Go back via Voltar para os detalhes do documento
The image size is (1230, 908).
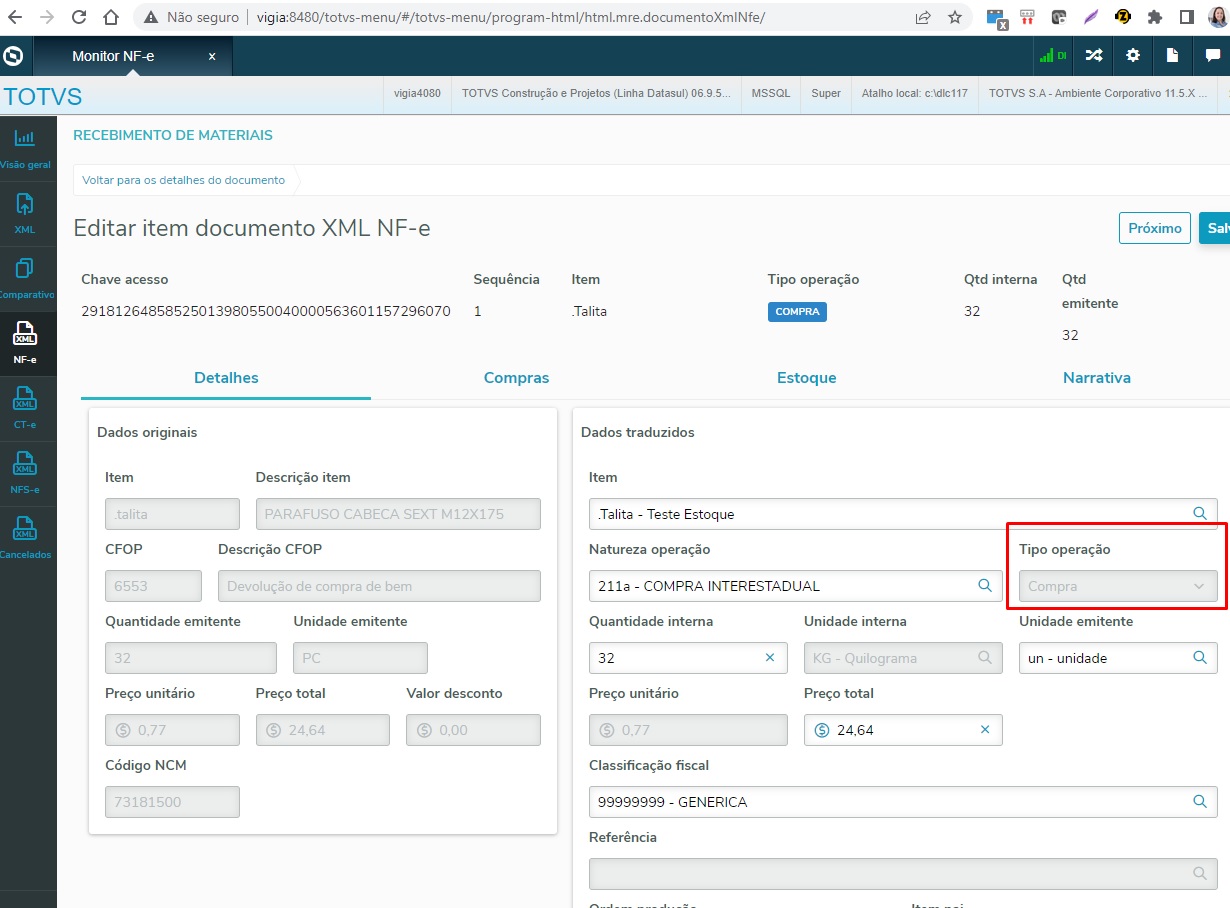184,180
